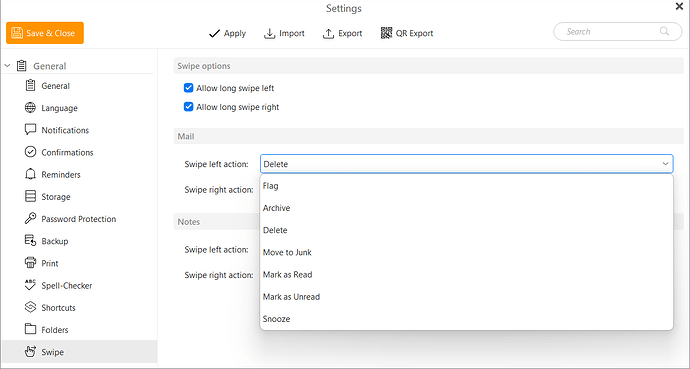This screenshot has height=369, width=690.
Task: Click the Confirmations checkmark circle icon
Action: (30, 152)
